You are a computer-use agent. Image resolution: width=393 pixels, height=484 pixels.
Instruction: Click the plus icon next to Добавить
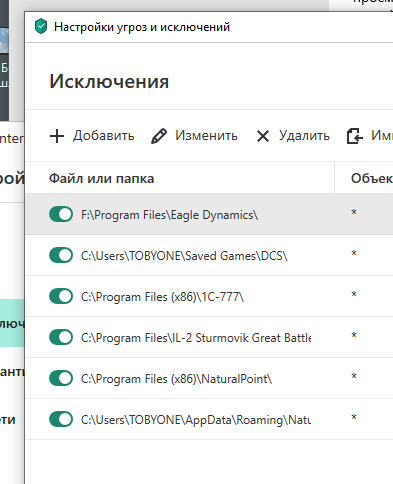coord(57,136)
